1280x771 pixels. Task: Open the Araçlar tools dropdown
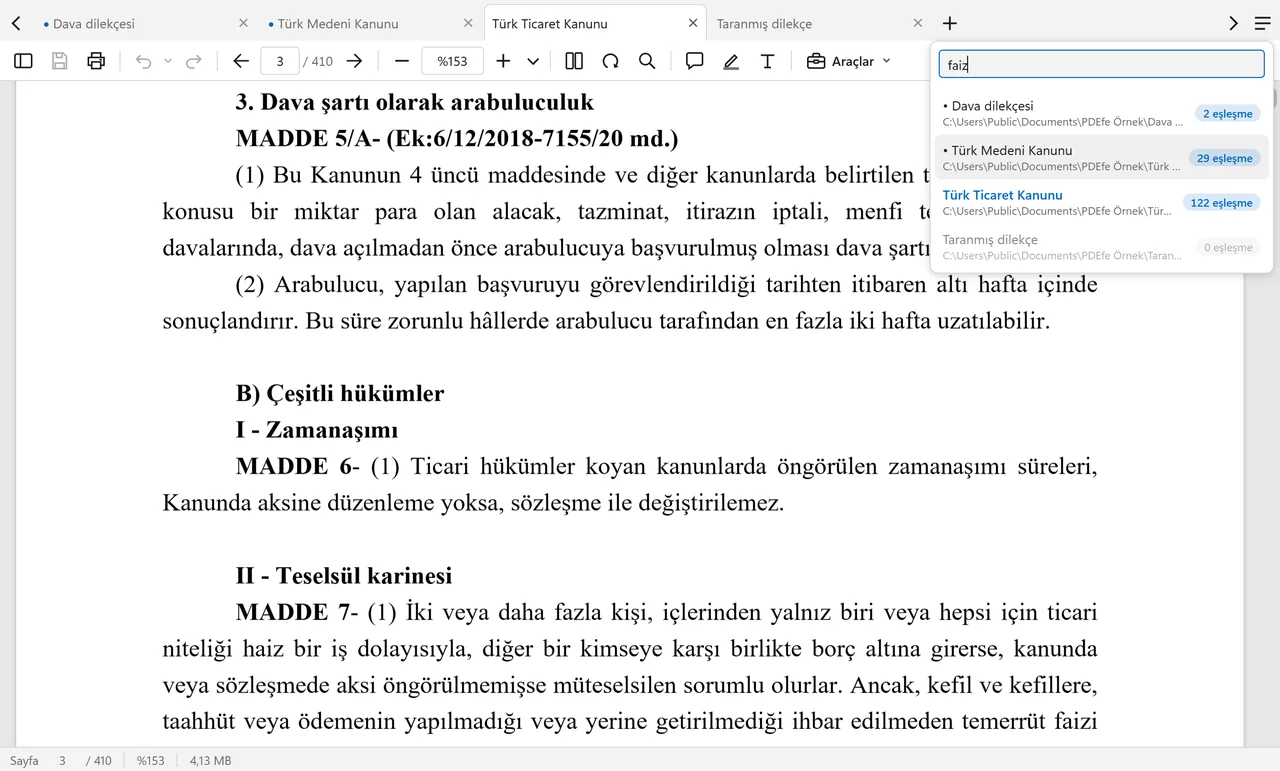point(849,61)
